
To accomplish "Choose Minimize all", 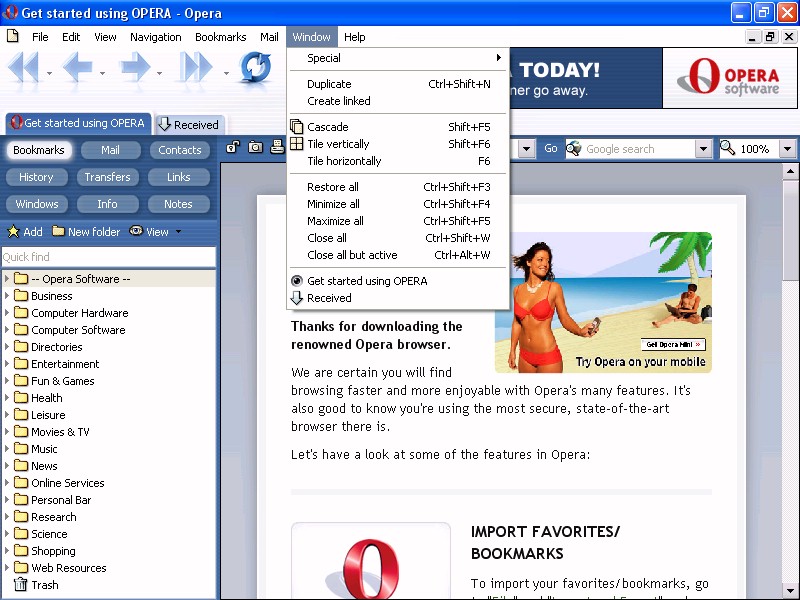I will (x=398, y=204).
